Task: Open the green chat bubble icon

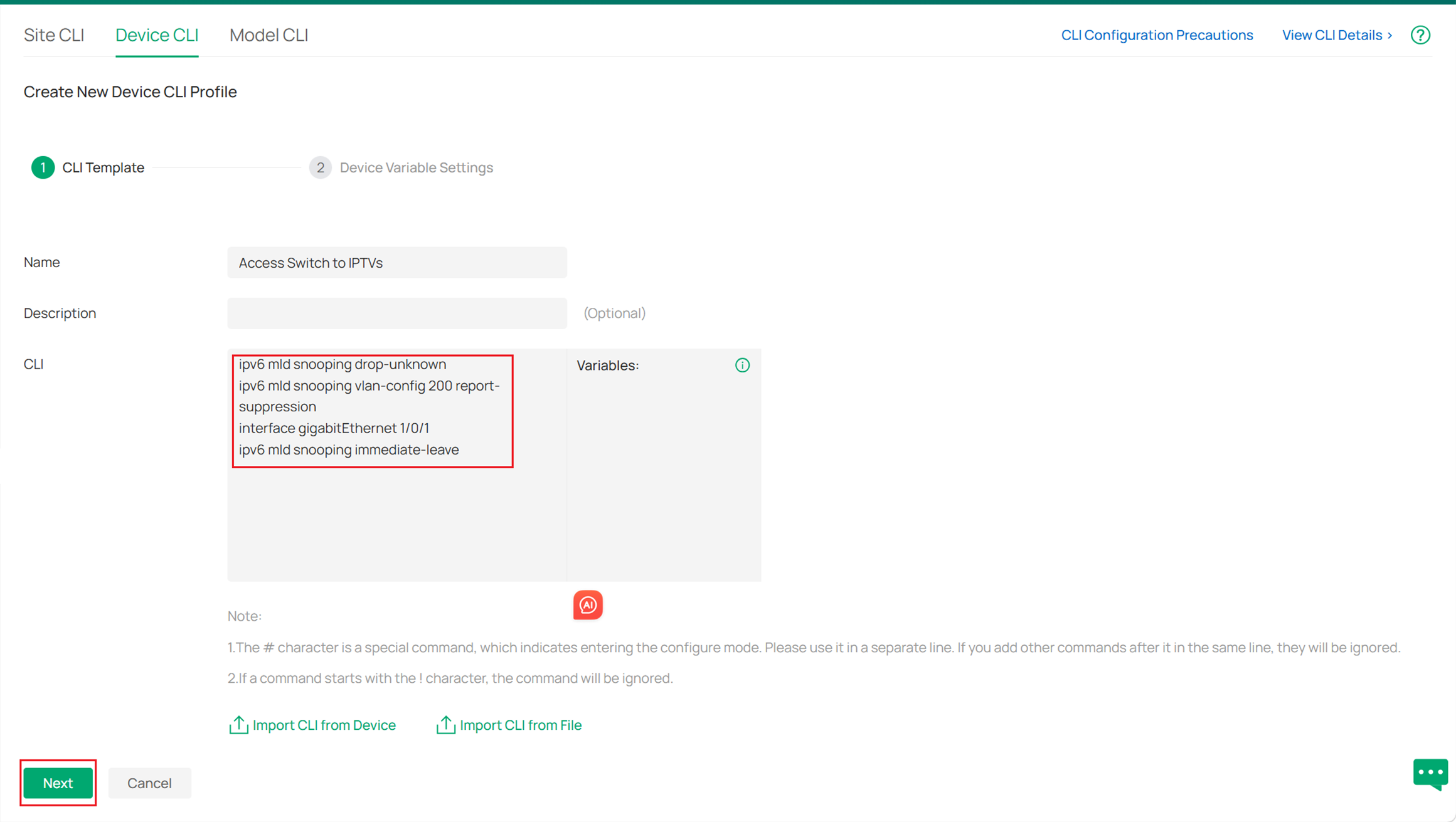Action: pyautogui.click(x=1430, y=774)
